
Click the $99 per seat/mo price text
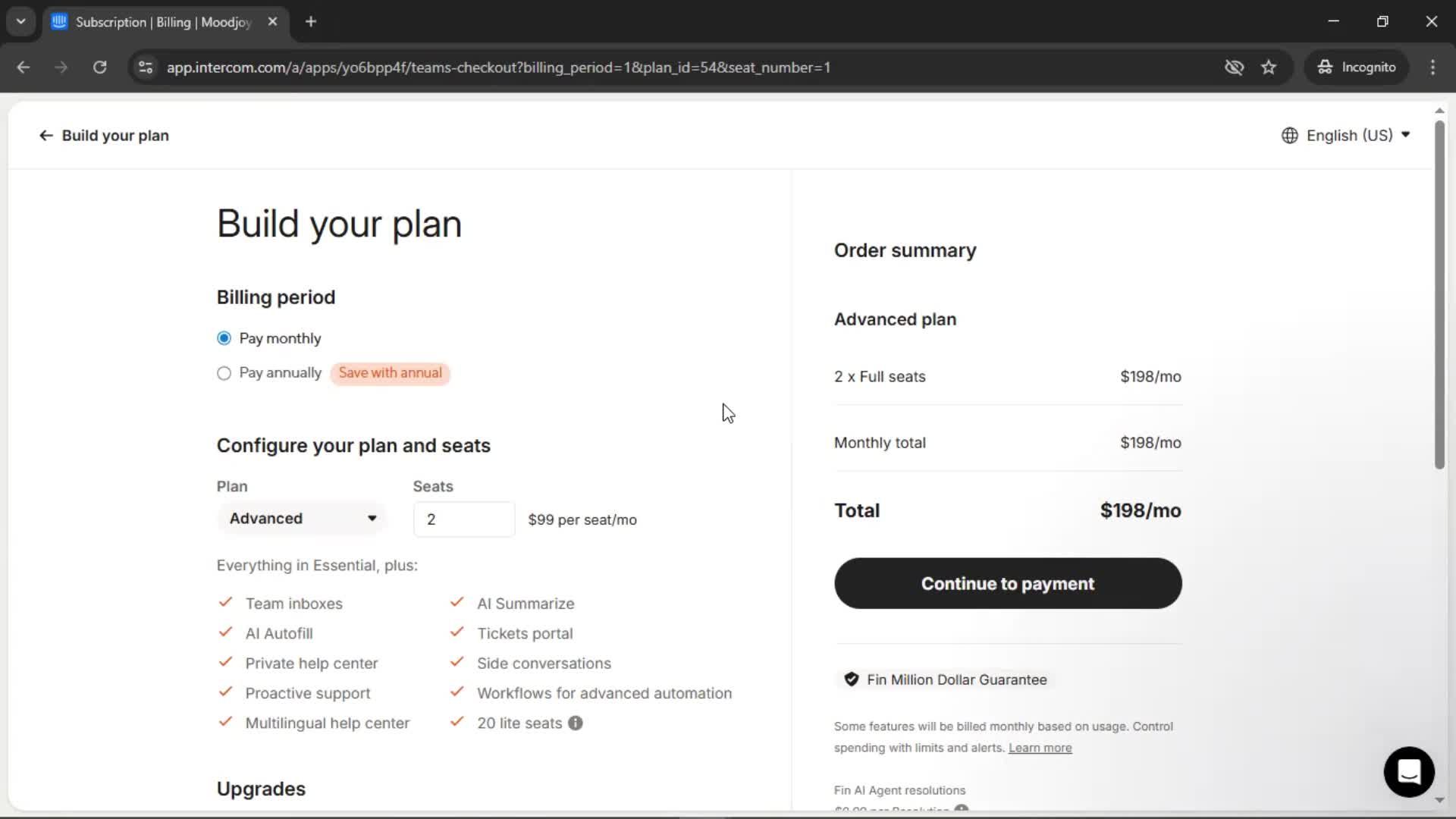582,520
